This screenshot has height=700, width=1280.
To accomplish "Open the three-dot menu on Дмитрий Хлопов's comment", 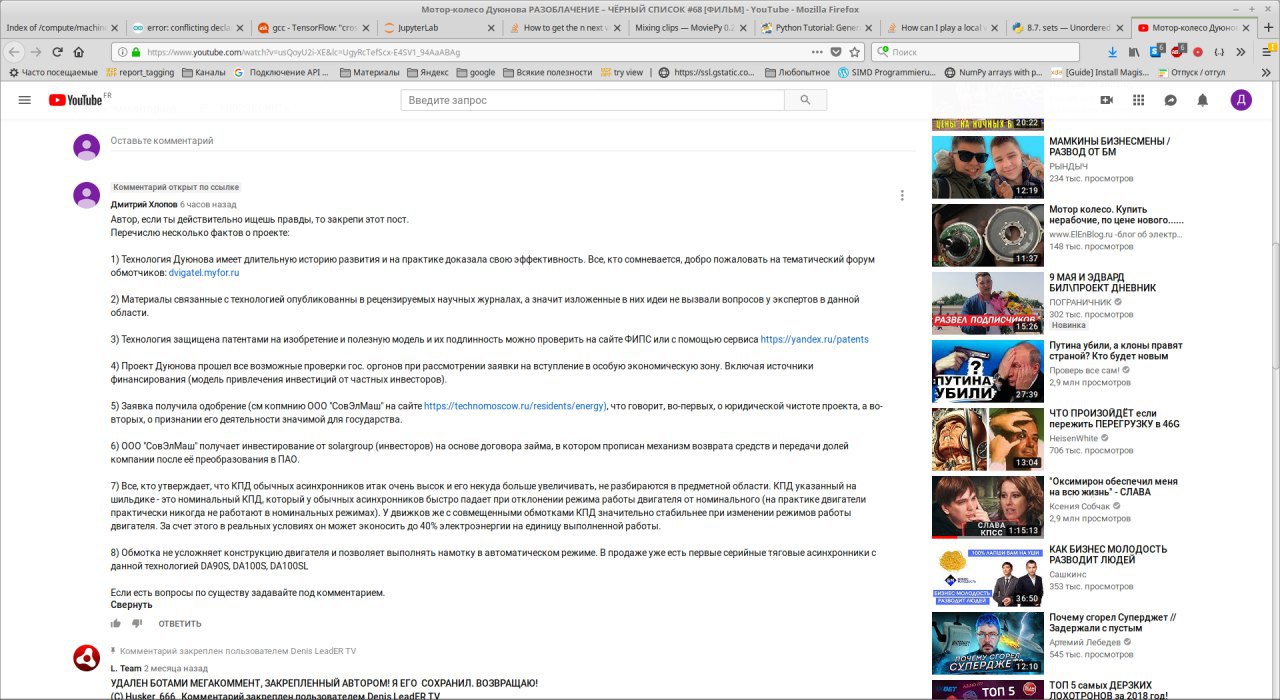I will coord(902,196).
